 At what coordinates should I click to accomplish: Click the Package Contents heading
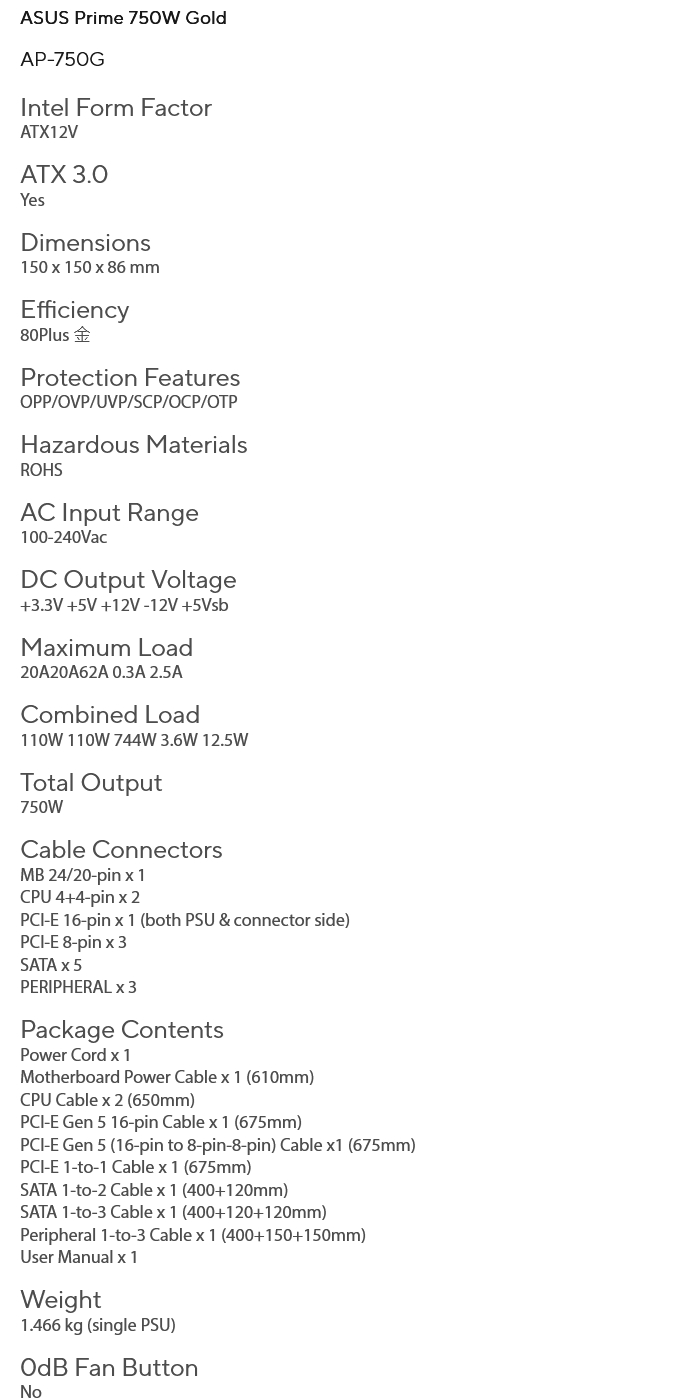(122, 1030)
